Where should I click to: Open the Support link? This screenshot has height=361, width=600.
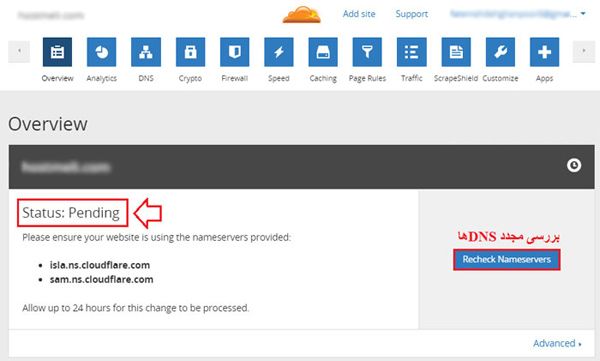(412, 14)
